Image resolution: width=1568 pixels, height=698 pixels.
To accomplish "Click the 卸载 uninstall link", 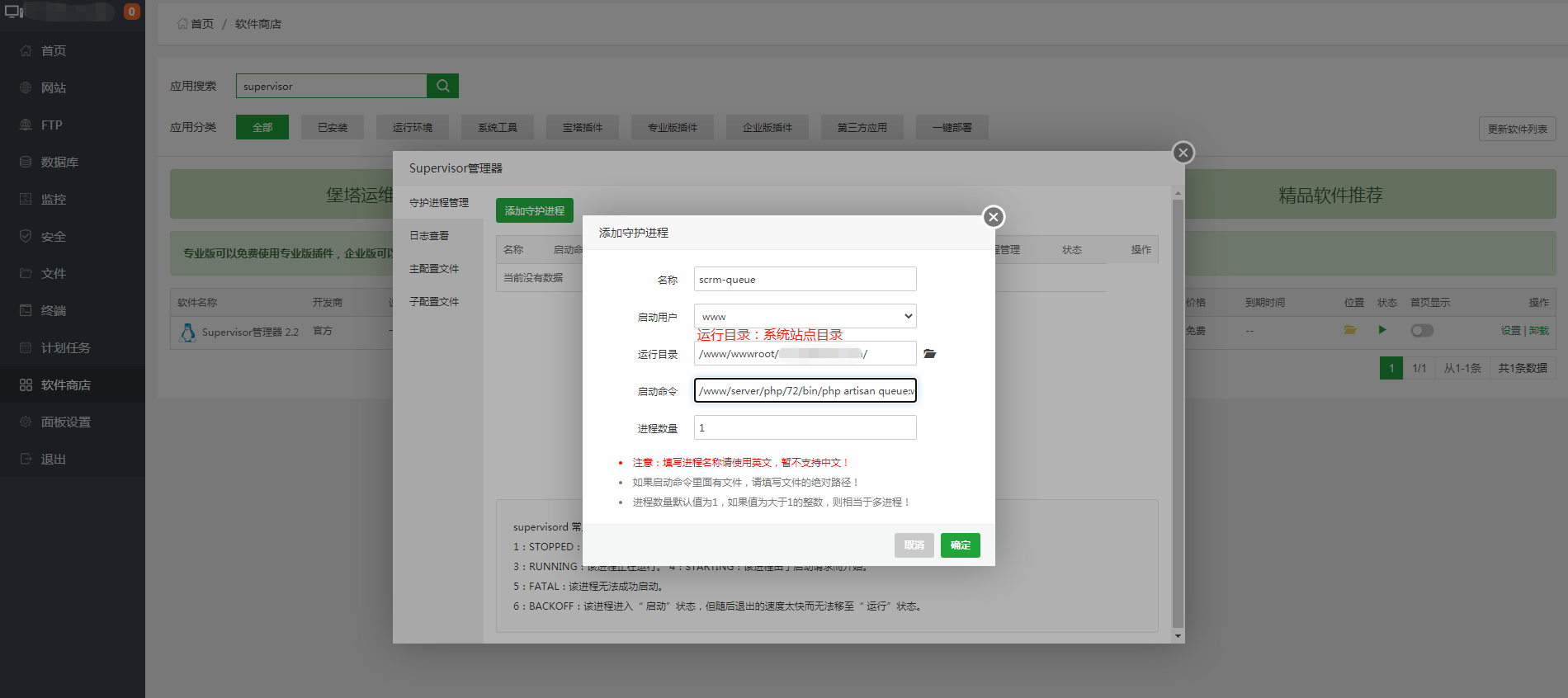I will [x=1539, y=330].
